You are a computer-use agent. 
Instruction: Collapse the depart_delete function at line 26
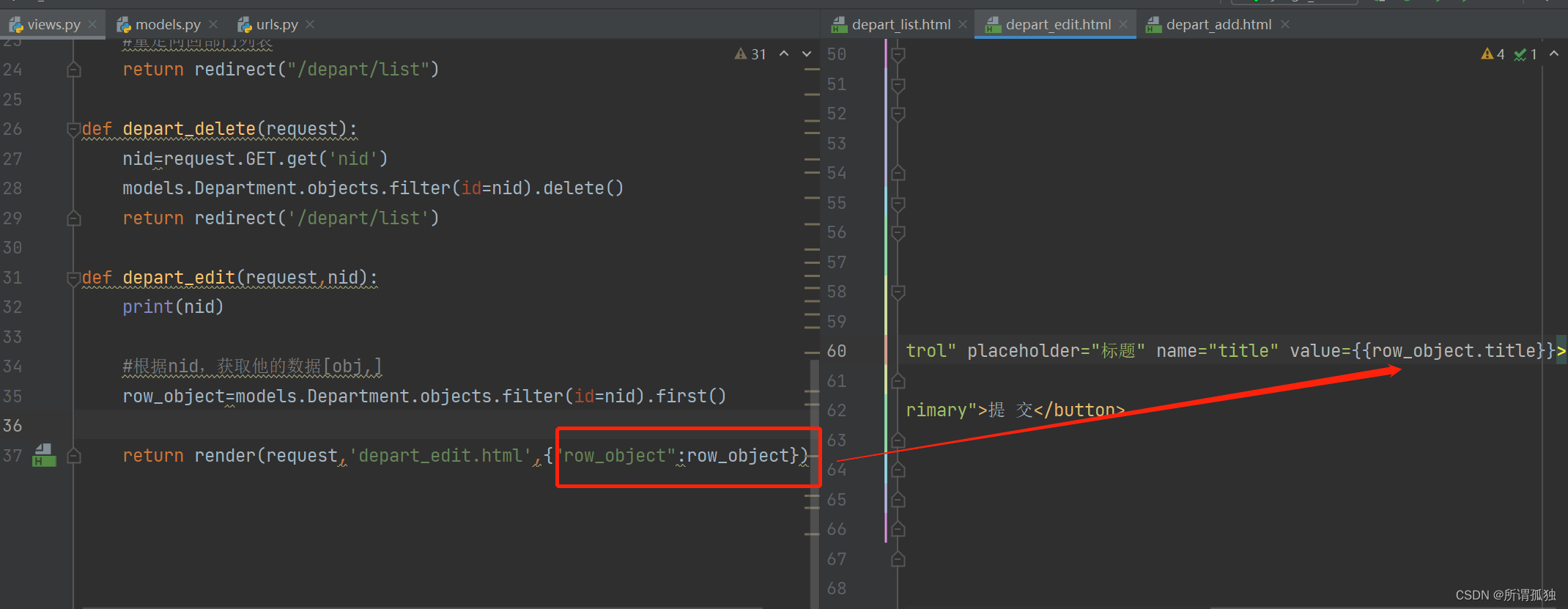(73, 130)
